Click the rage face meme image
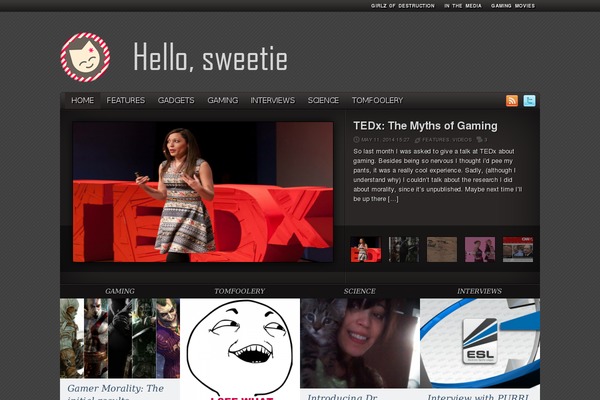 point(240,349)
